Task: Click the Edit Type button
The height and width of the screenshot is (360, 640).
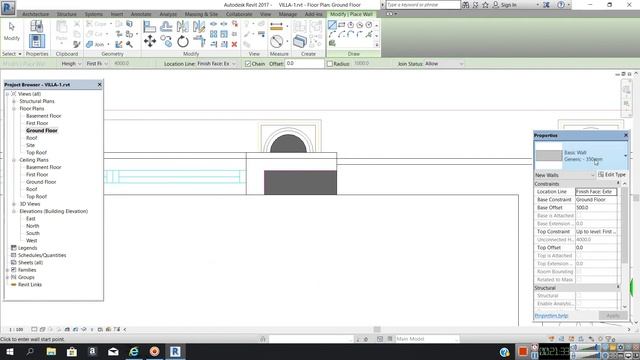Action: pyautogui.click(x=612, y=175)
